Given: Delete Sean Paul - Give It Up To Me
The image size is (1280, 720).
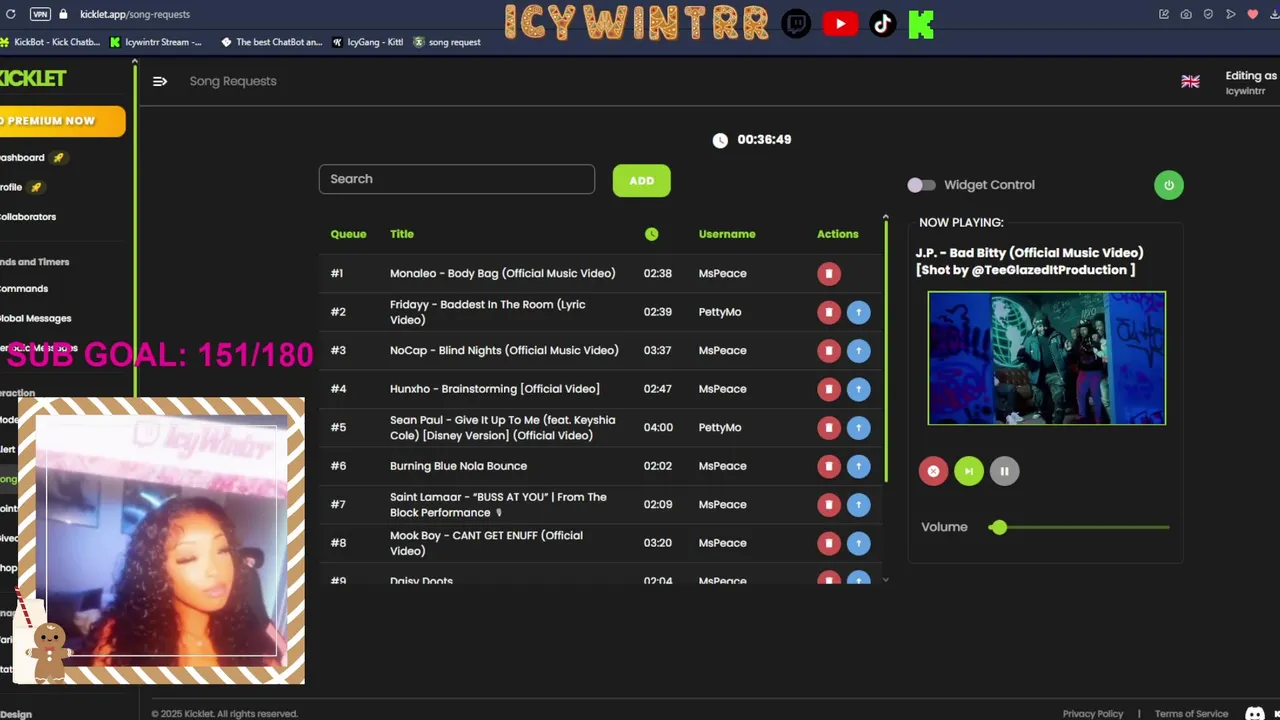Looking at the screenshot, I should tap(829, 427).
